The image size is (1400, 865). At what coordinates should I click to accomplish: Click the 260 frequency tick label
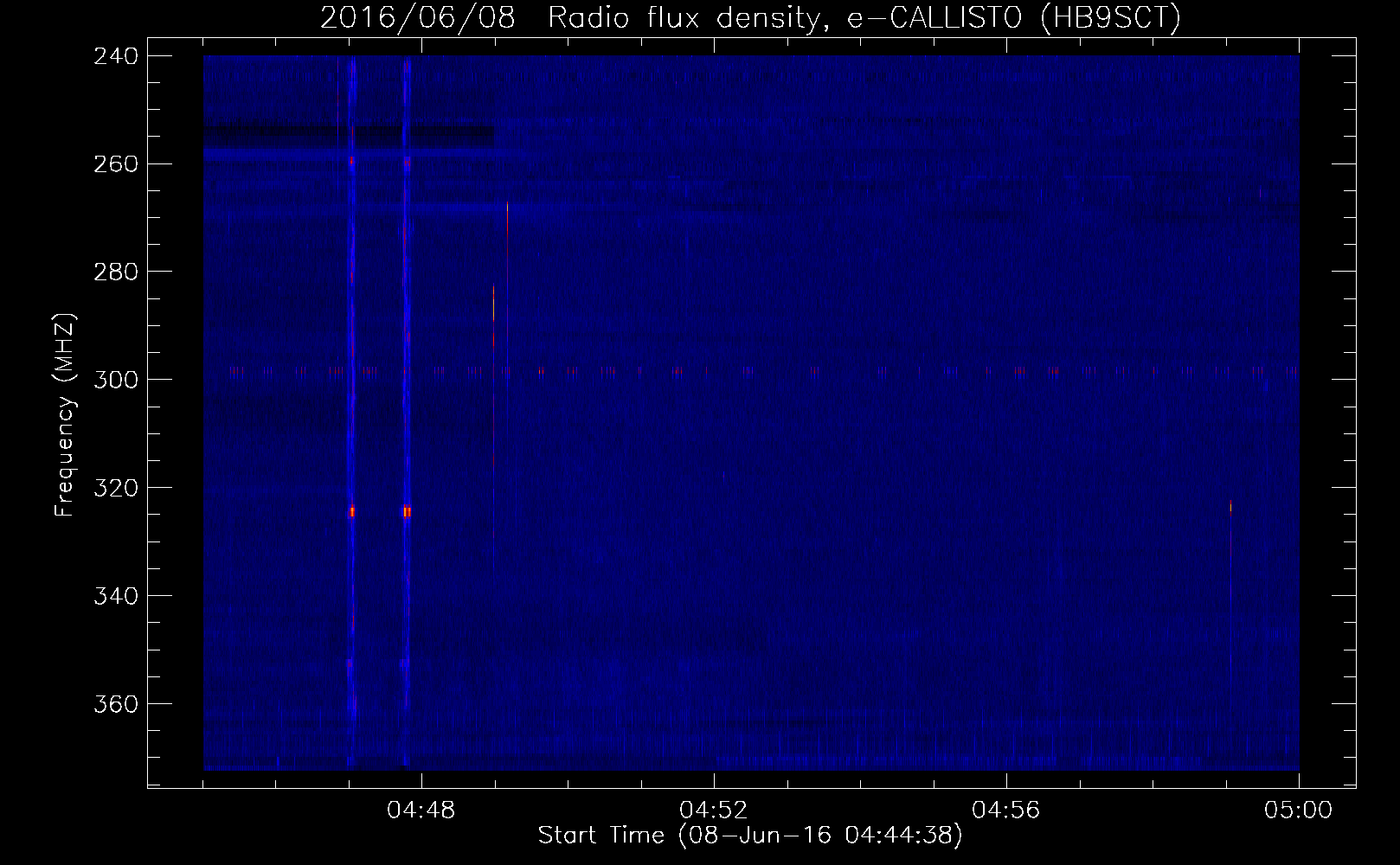click(x=116, y=164)
